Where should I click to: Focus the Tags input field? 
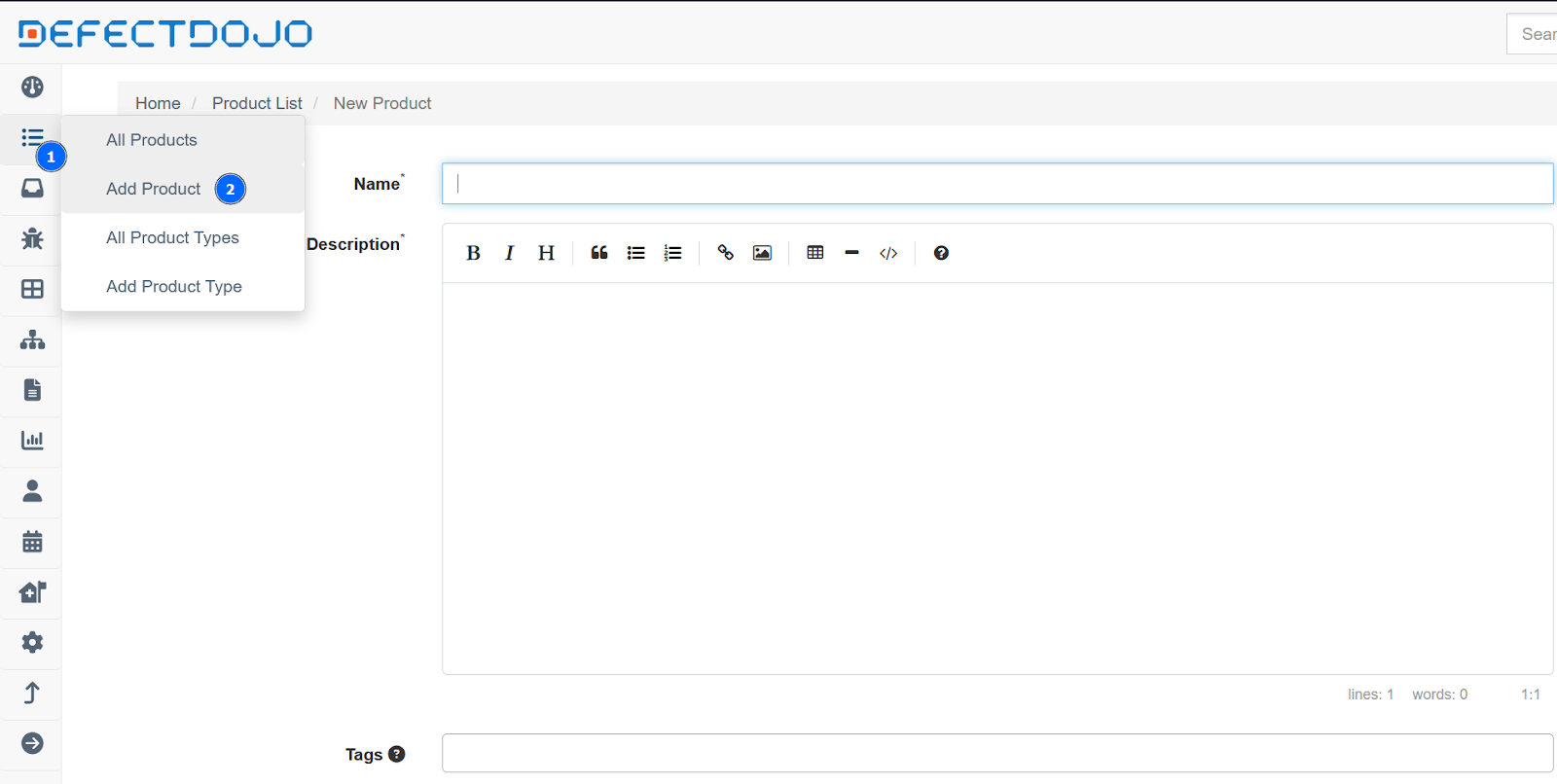tap(997, 753)
